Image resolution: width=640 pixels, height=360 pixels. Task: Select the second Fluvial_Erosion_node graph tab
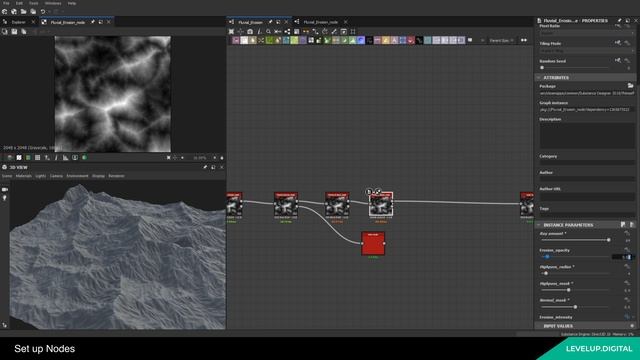320,22
